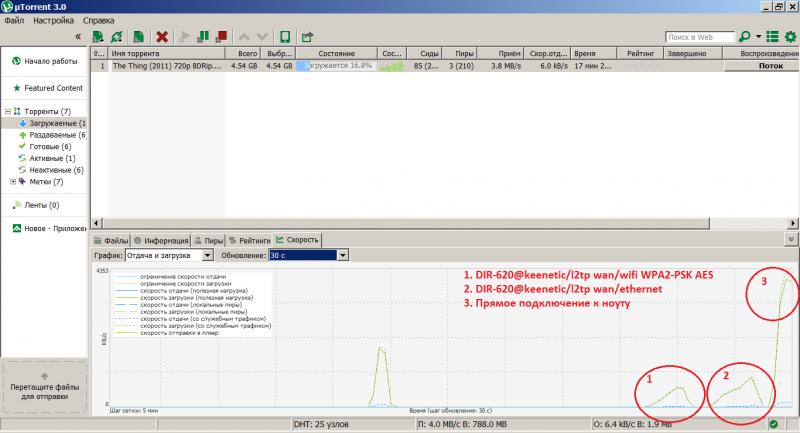
Task: Click into the Search Web field
Action: click(699, 37)
